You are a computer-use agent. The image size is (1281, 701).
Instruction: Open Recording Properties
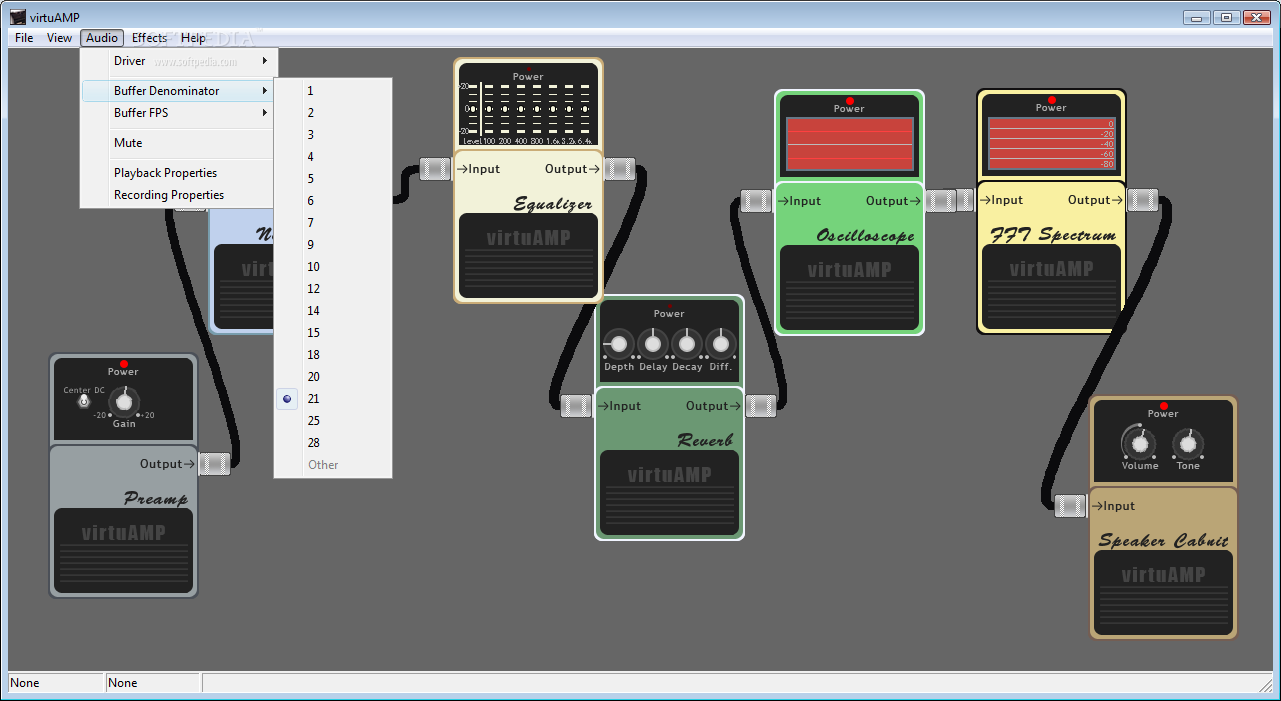(177, 195)
